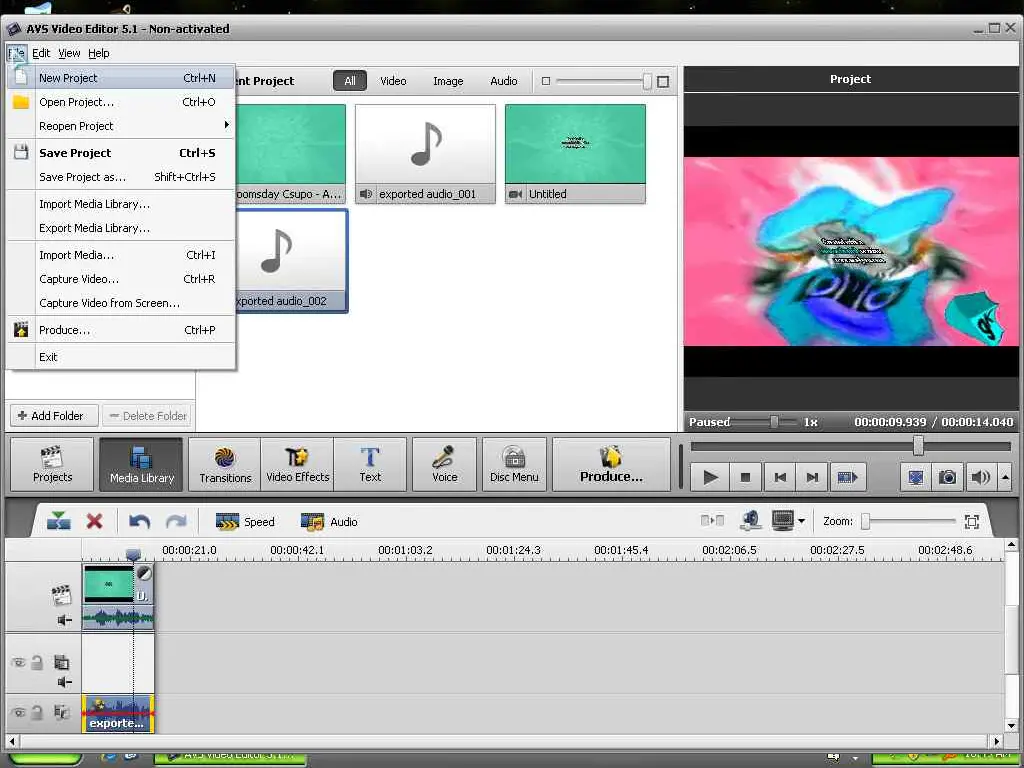
Task: Filter media library by Video
Action: 393,81
